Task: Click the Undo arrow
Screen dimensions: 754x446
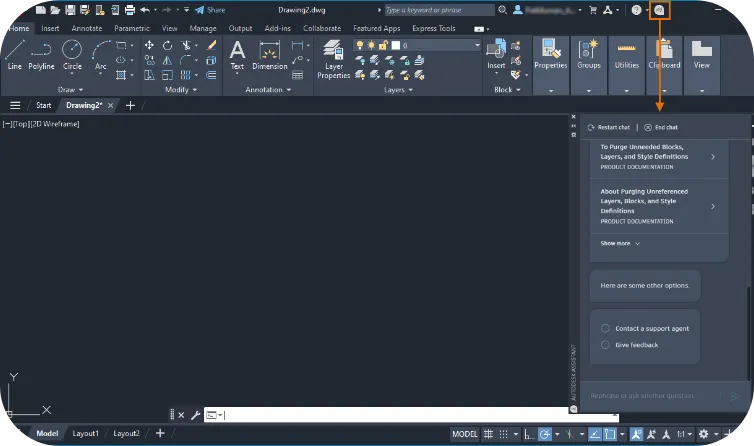Action: point(145,10)
